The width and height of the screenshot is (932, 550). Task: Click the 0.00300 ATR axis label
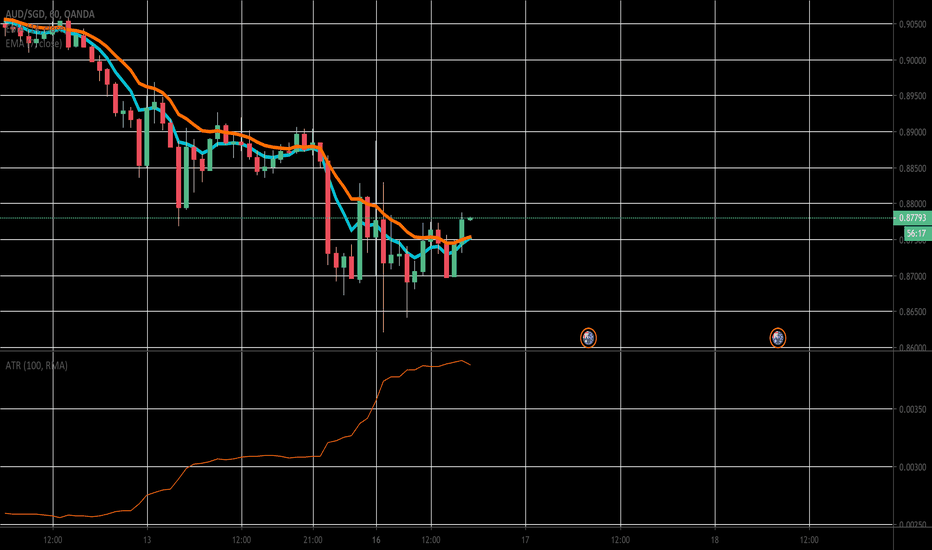(x=912, y=467)
